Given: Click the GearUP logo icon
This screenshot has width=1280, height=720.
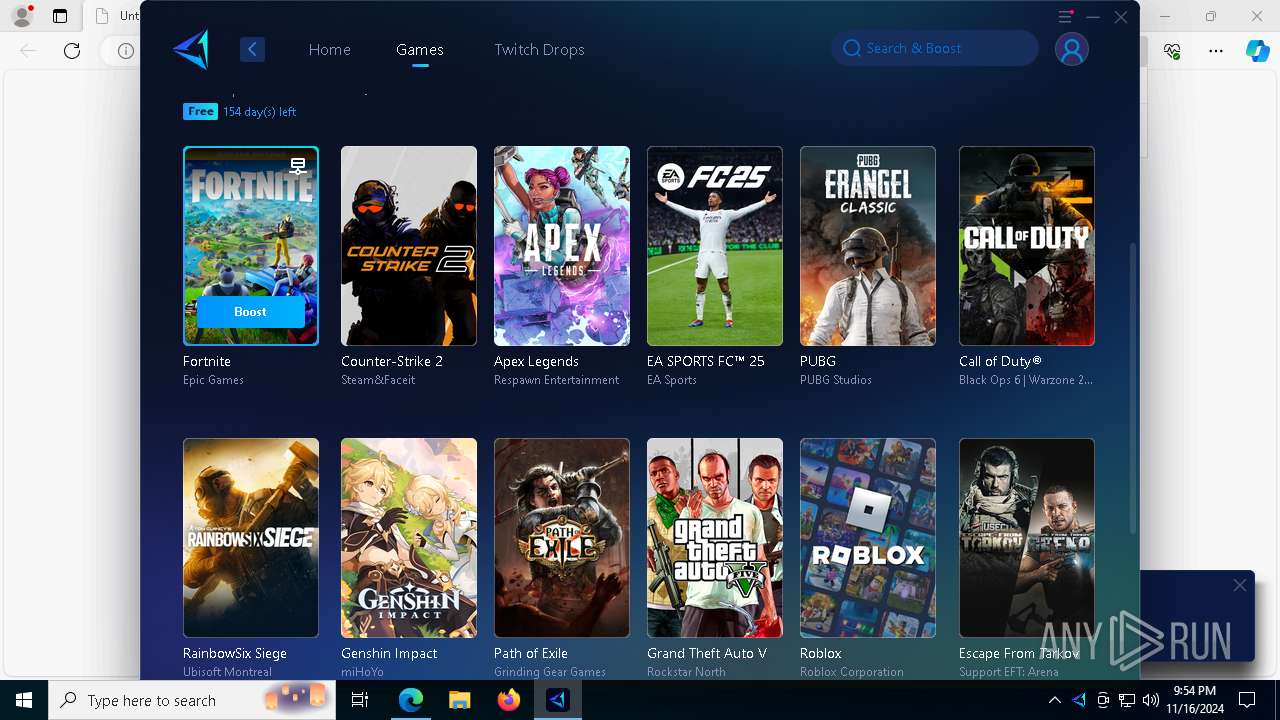Looking at the screenshot, I should pos(190,49).
